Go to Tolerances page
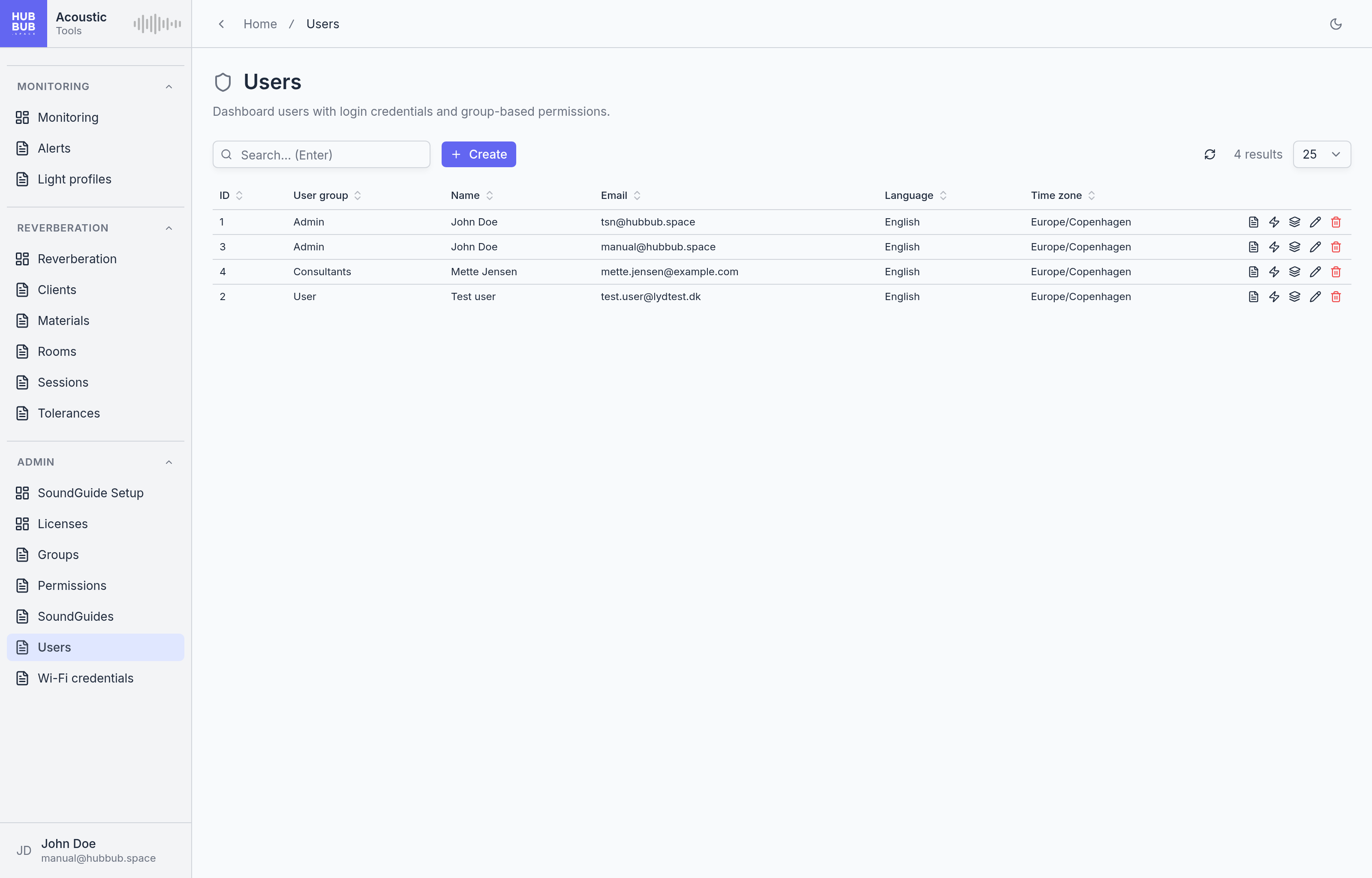 pyautogui.click(x=95, y=413)
